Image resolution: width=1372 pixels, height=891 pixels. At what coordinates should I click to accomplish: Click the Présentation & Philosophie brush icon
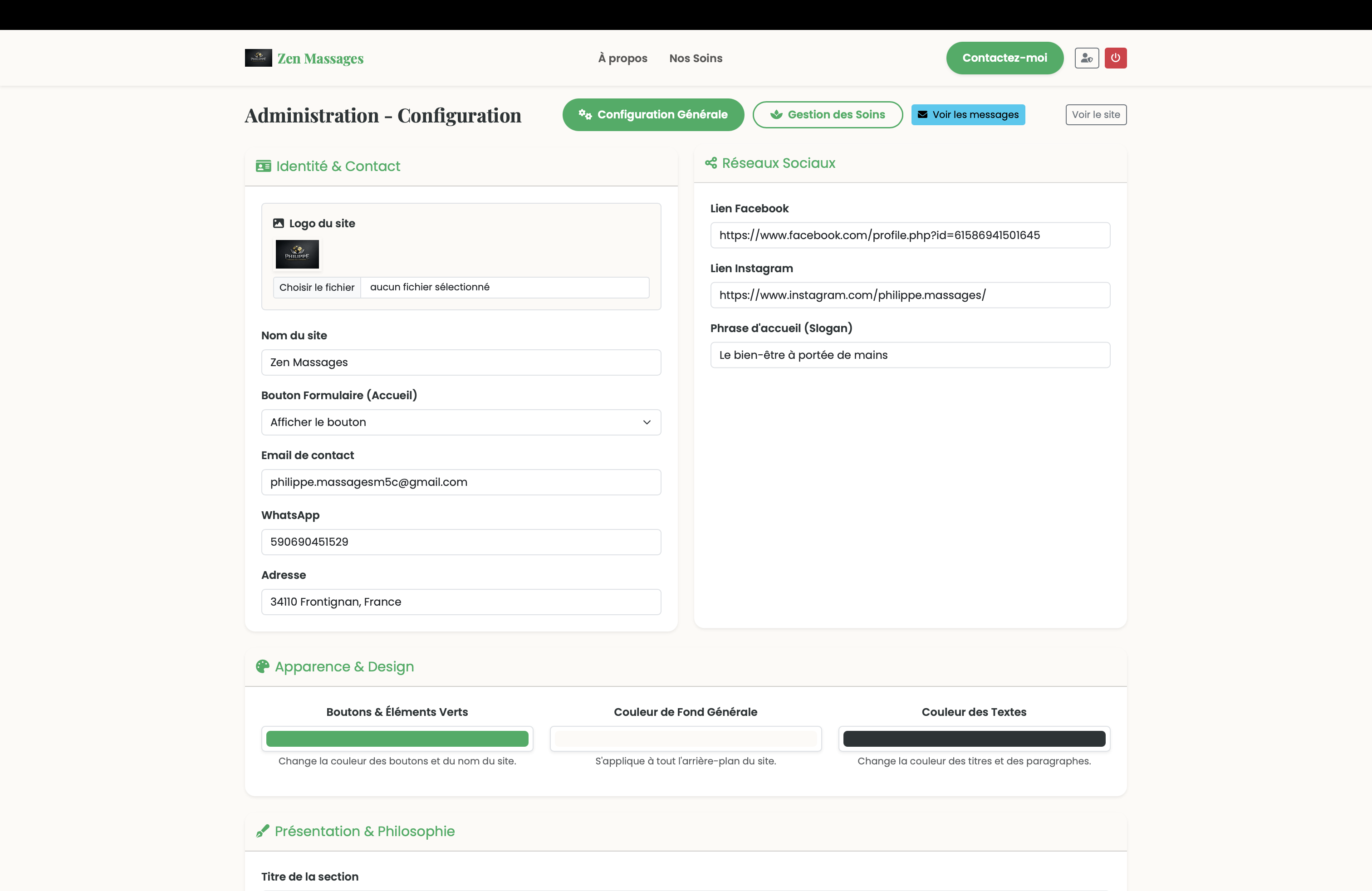click(x=263, y=831)
